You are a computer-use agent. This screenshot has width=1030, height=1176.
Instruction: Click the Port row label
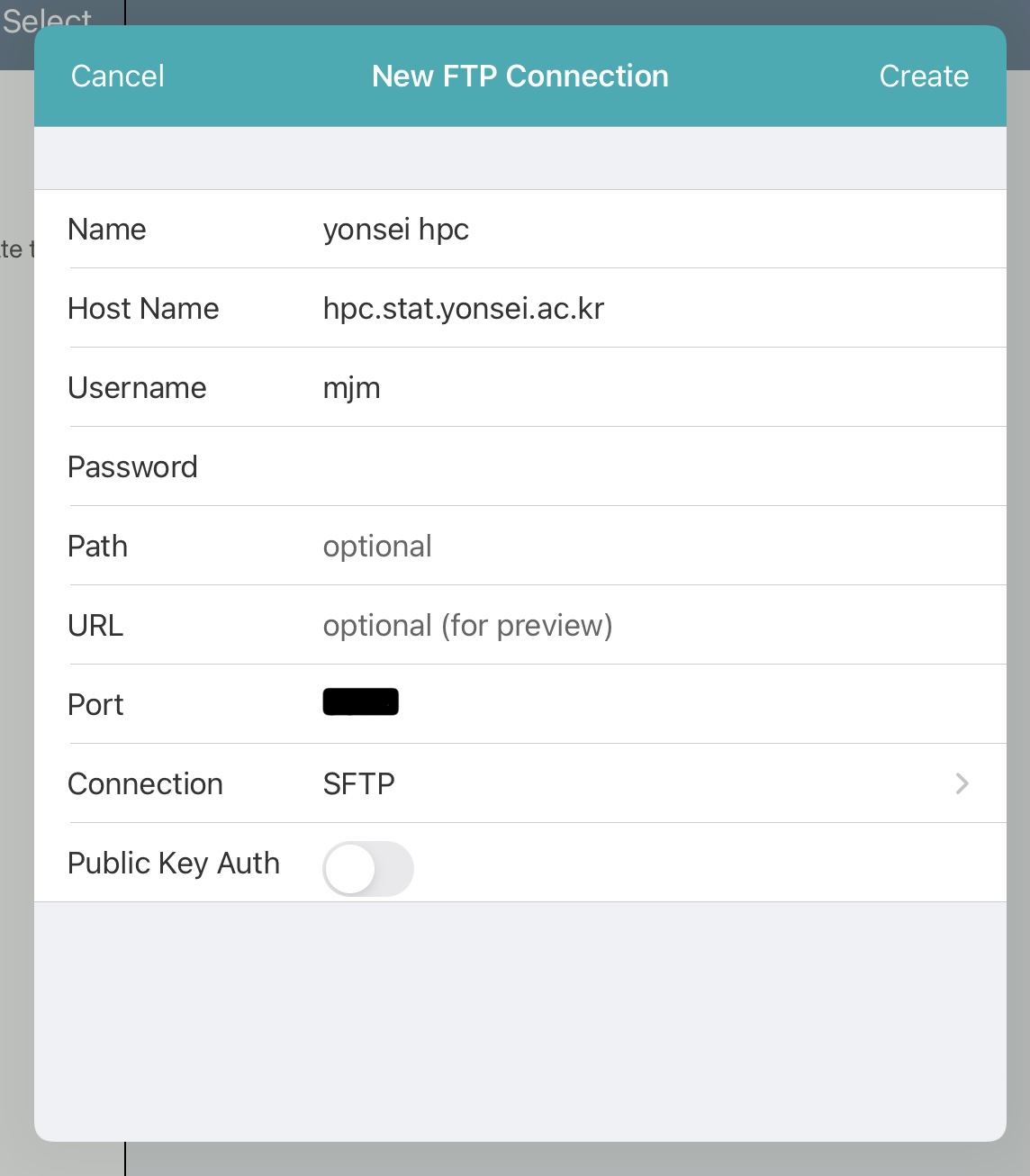click(95, 705)
